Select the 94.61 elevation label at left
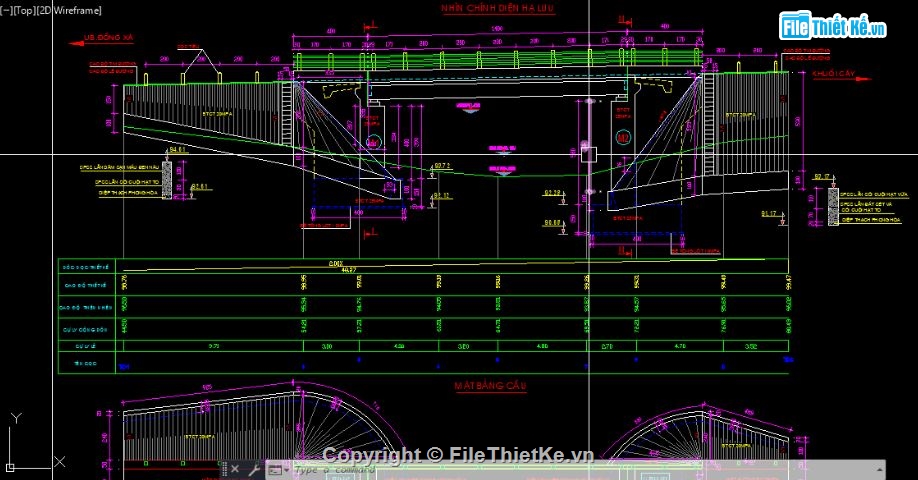This screenshot has height=480, width=918. coord(176,150)
